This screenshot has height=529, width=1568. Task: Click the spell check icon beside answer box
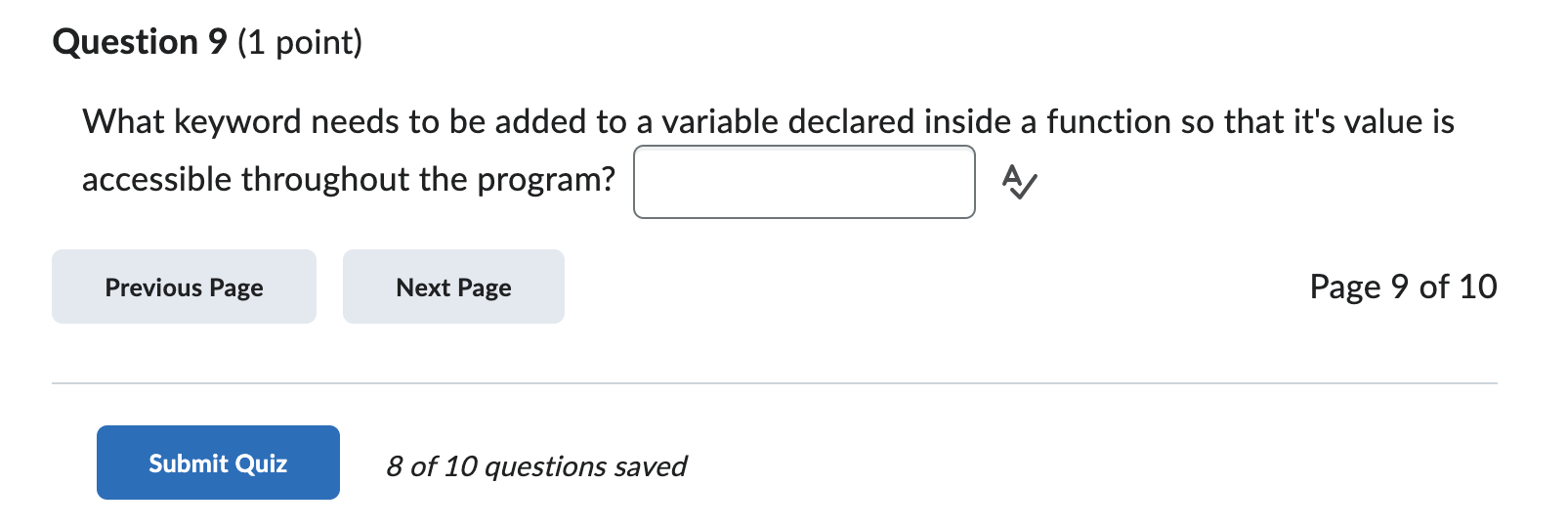(1019, 182)
